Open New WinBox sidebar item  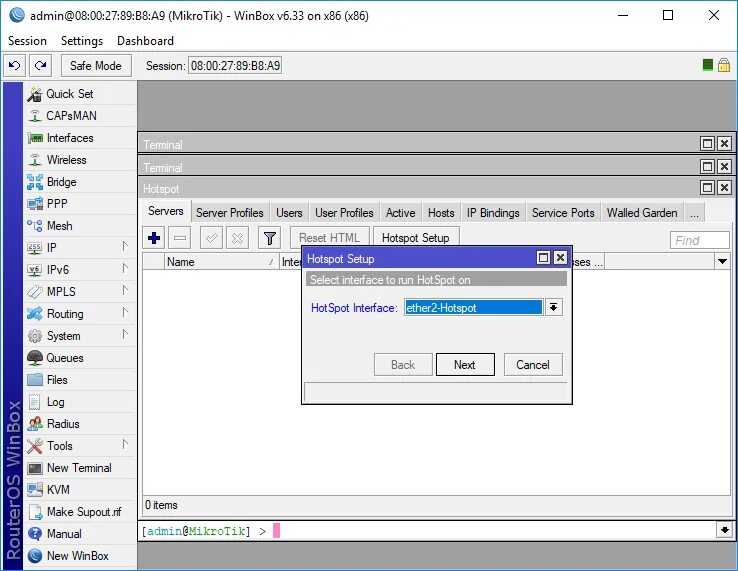pos(80,556)
